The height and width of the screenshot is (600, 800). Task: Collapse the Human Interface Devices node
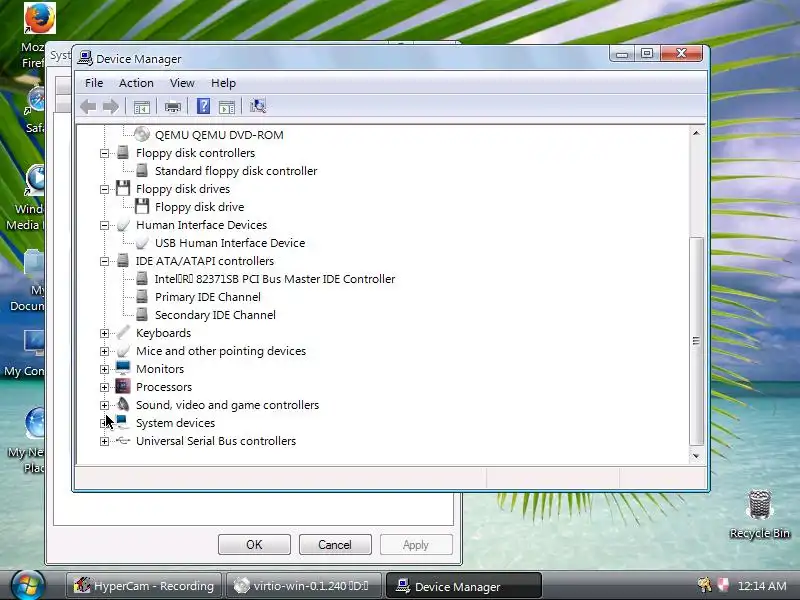[104, 225]
